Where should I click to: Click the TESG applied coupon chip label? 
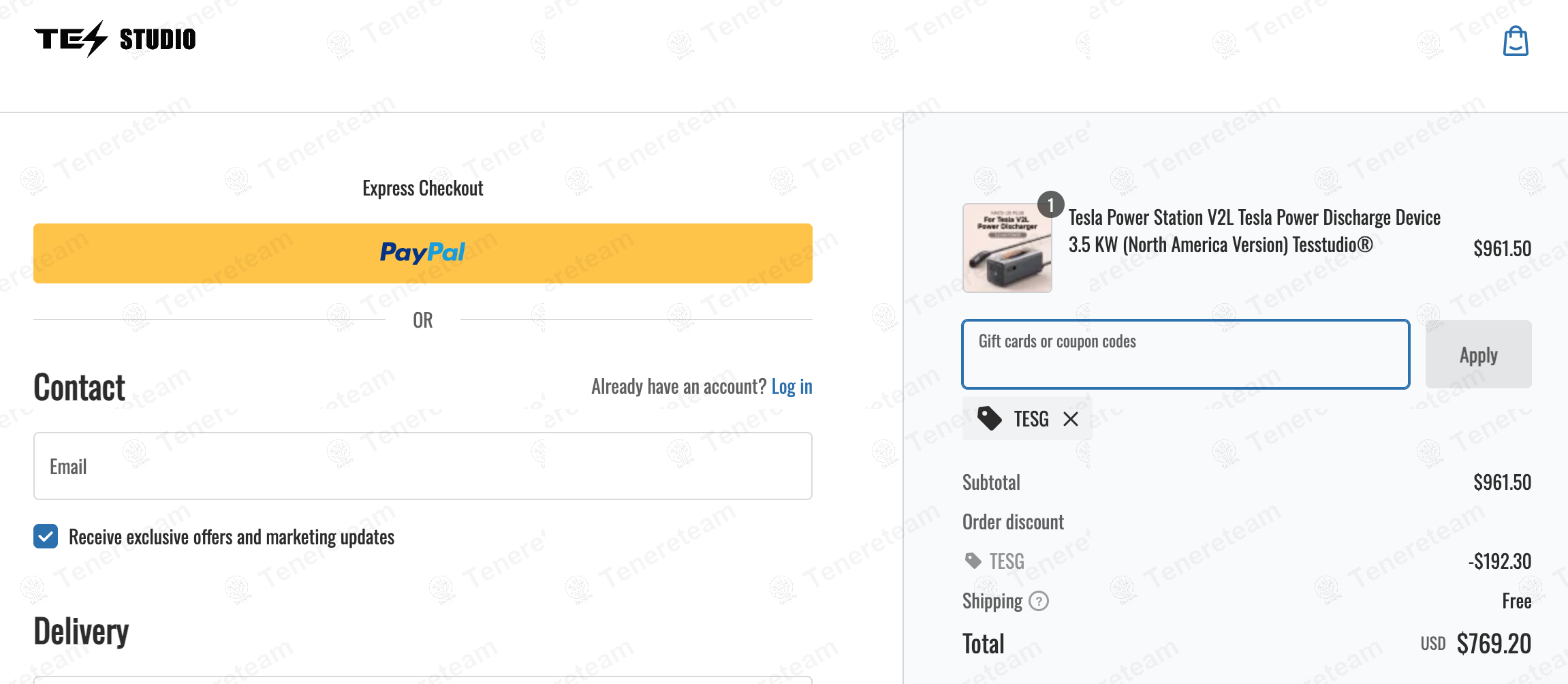click(x=1031, y=419)
